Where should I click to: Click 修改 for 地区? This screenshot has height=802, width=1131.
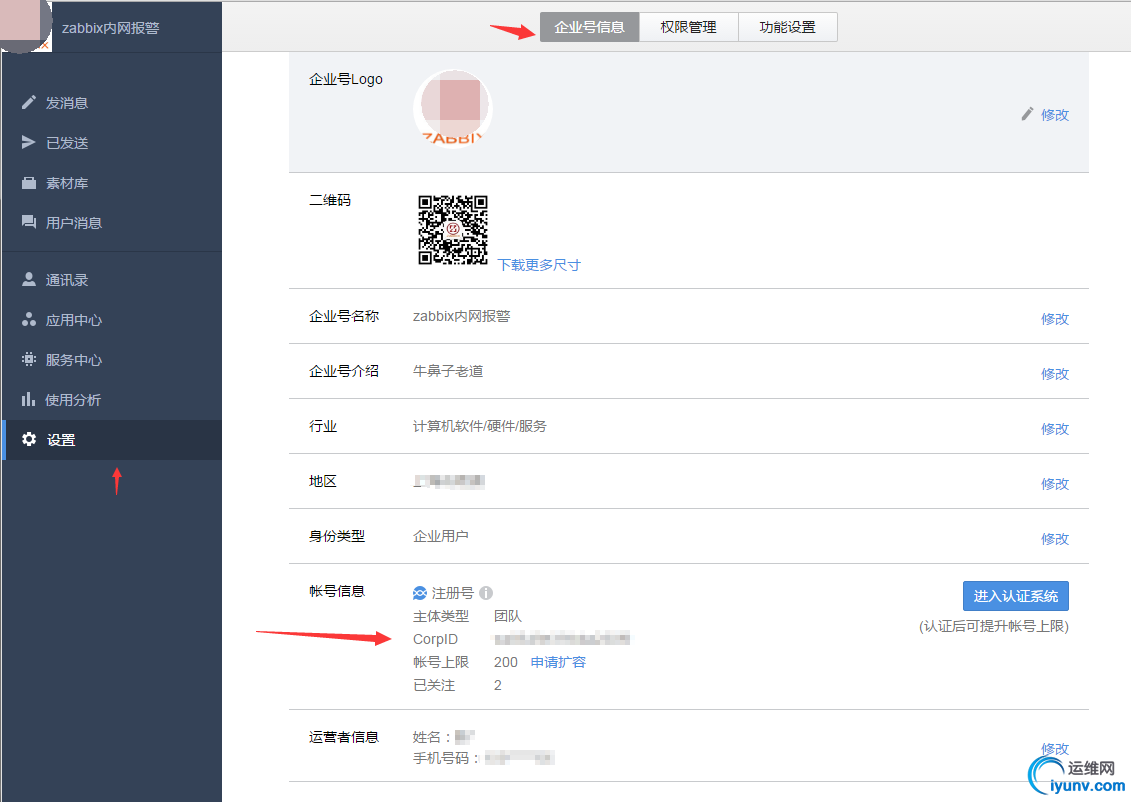pyautogui.click(x=1055, y=484)
